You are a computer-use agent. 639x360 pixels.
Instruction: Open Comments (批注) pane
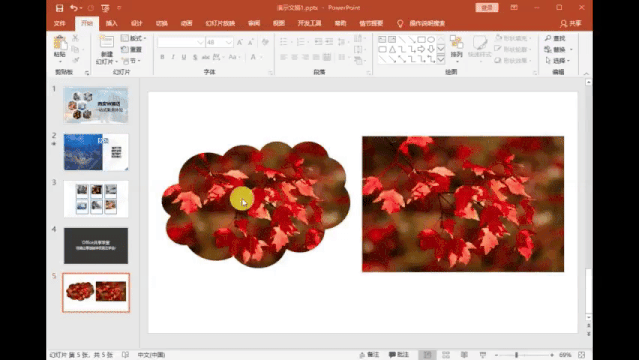coord(399,355)
